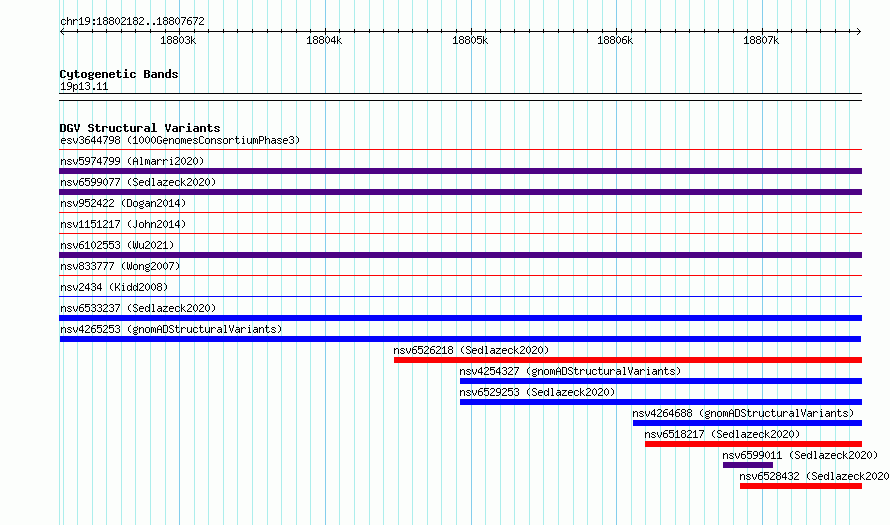Select the red bar under nsv6528432
Viewport: 890px width, 525px height.
[x=801, y=486]
